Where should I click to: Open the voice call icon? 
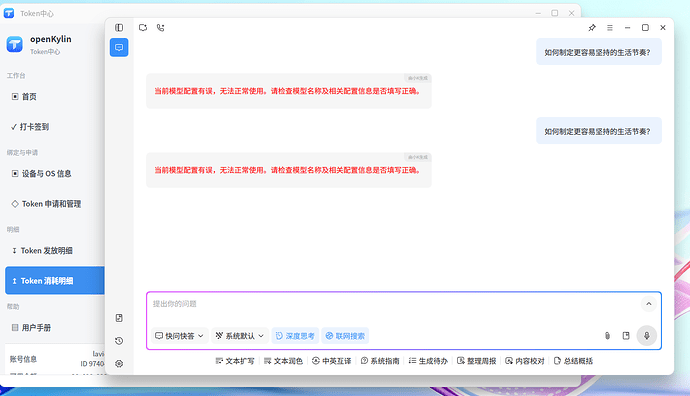pos(161,28)
